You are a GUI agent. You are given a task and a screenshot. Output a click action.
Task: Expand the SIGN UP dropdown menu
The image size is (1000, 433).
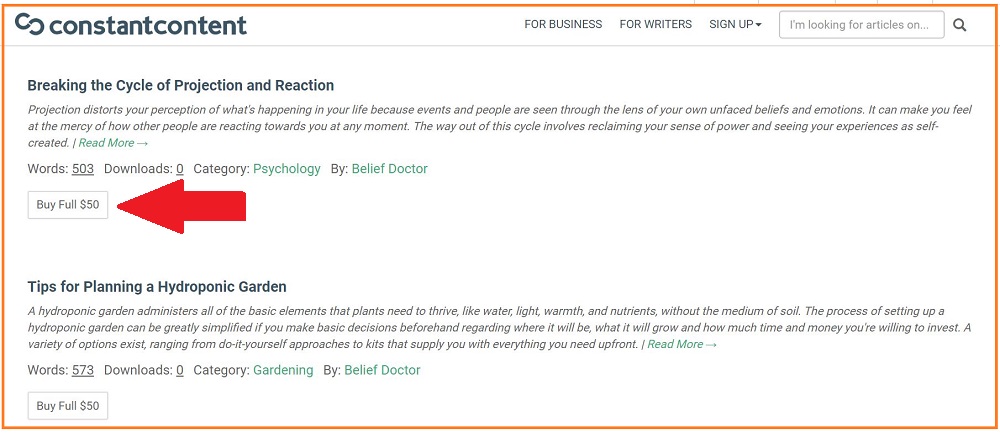(735, 24)
